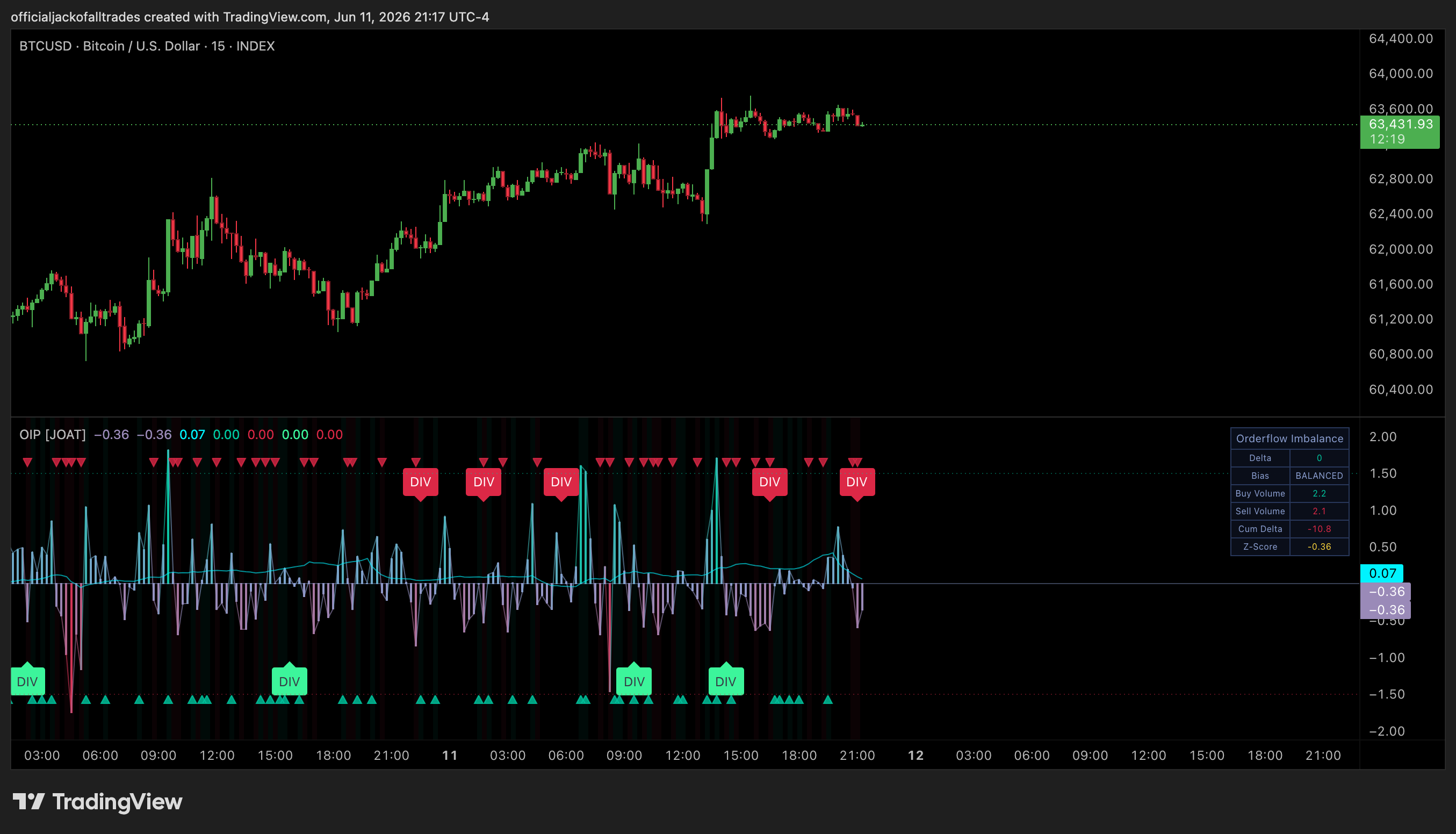Click the −1.50 indicator scale label

(1386, 694)
